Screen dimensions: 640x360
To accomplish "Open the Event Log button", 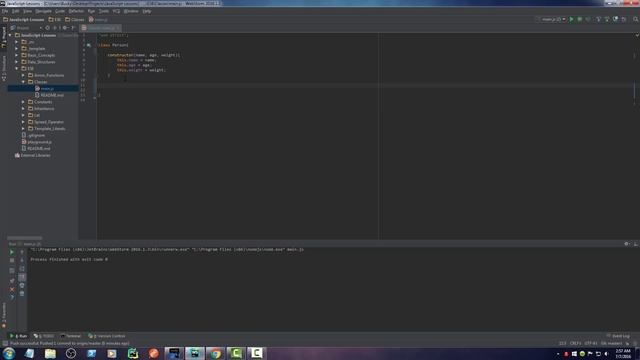I will pos(618,336).
